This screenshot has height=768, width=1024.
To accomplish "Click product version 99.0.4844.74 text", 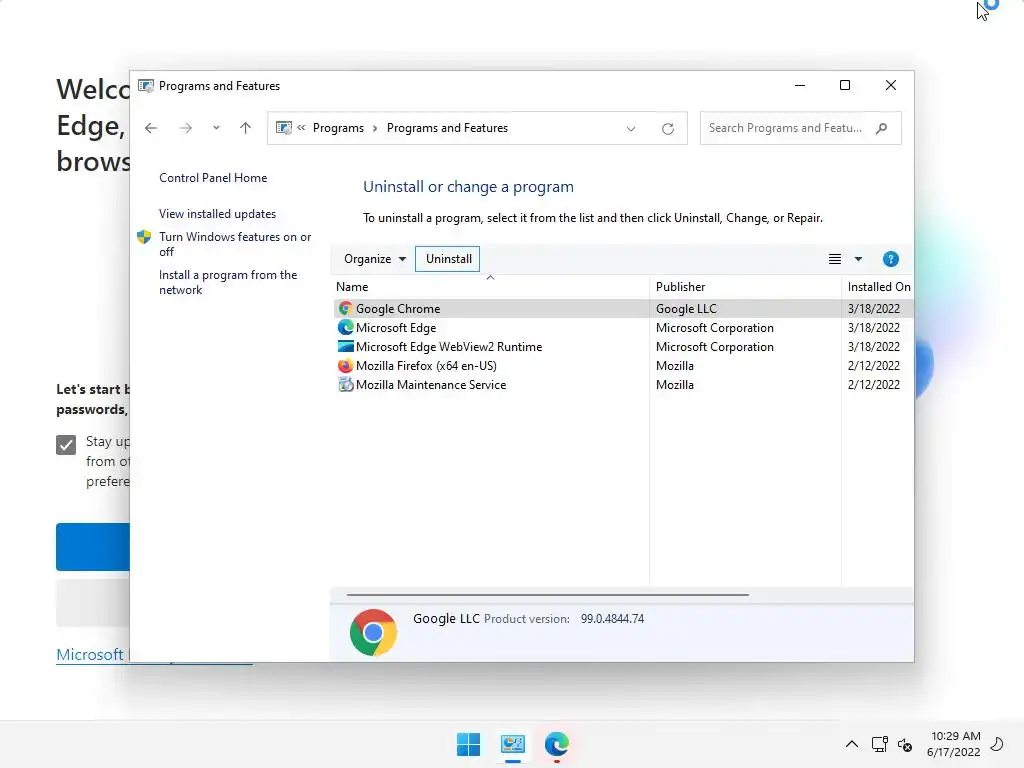I will point(612,618).
